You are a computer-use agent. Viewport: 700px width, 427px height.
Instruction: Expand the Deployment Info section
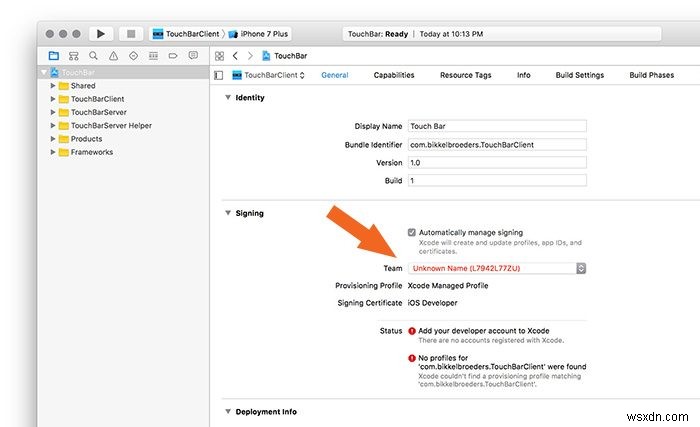click(x=227, y=411)
